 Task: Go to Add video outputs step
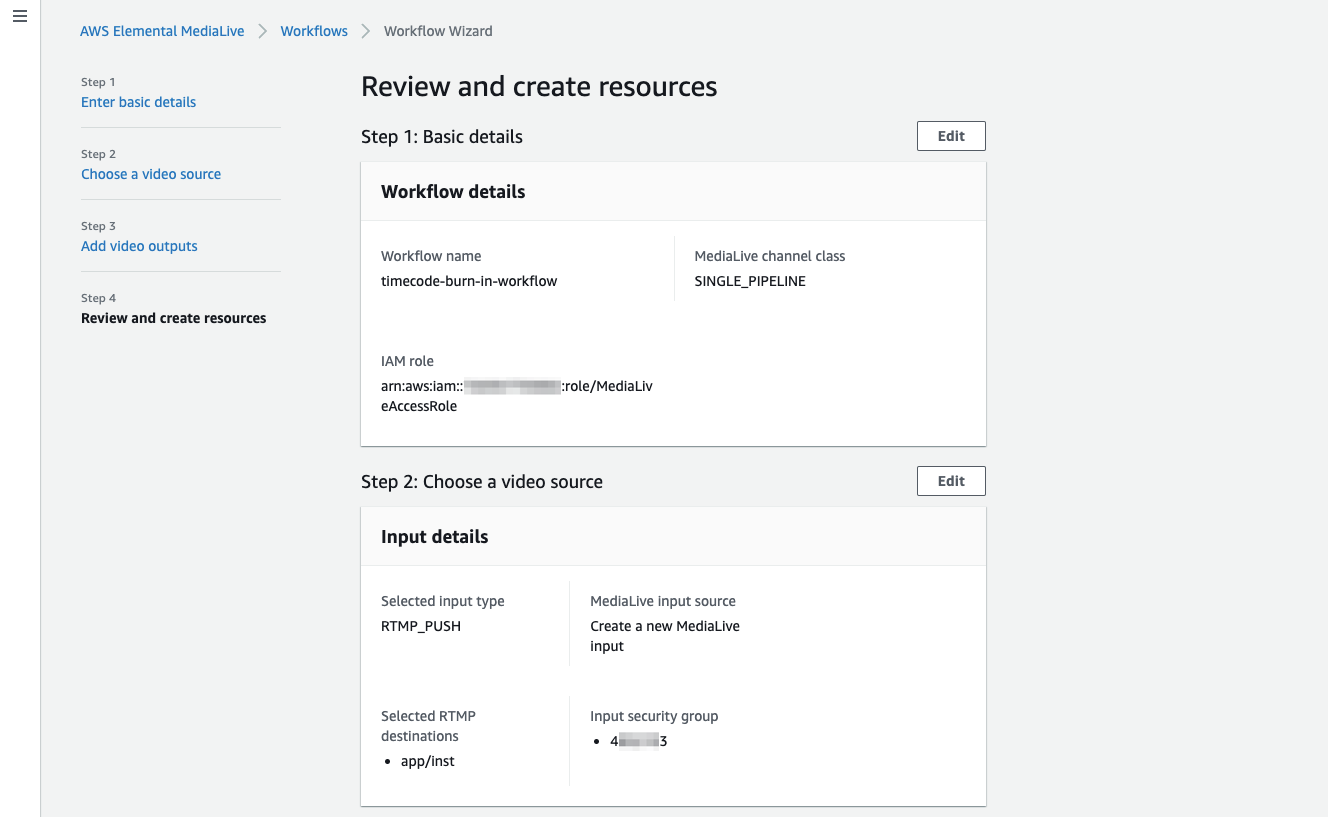pos(139,246)
